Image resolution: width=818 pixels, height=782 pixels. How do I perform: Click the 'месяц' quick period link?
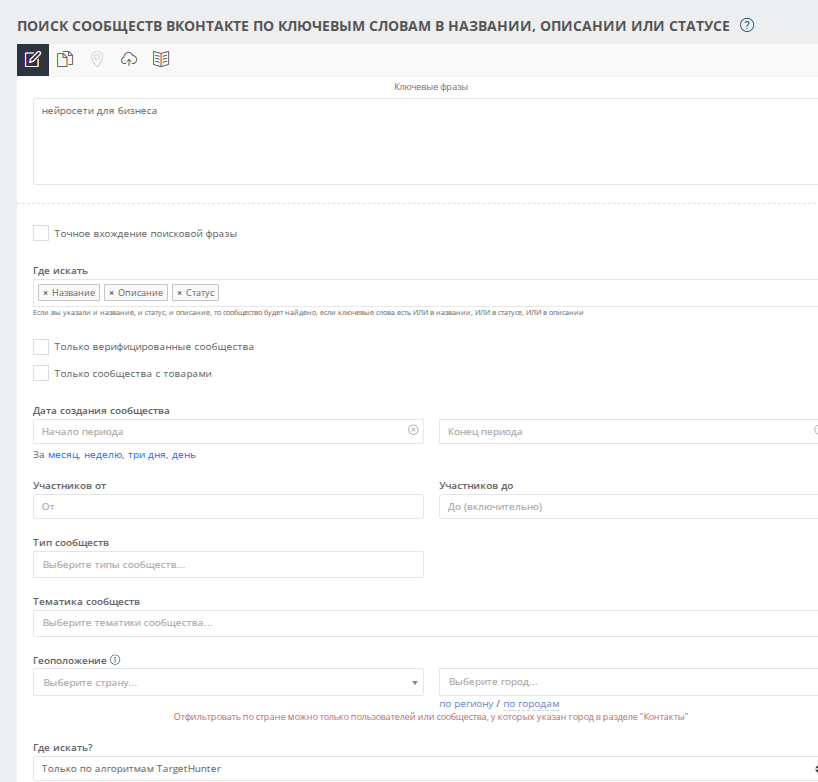coord(63,455)
